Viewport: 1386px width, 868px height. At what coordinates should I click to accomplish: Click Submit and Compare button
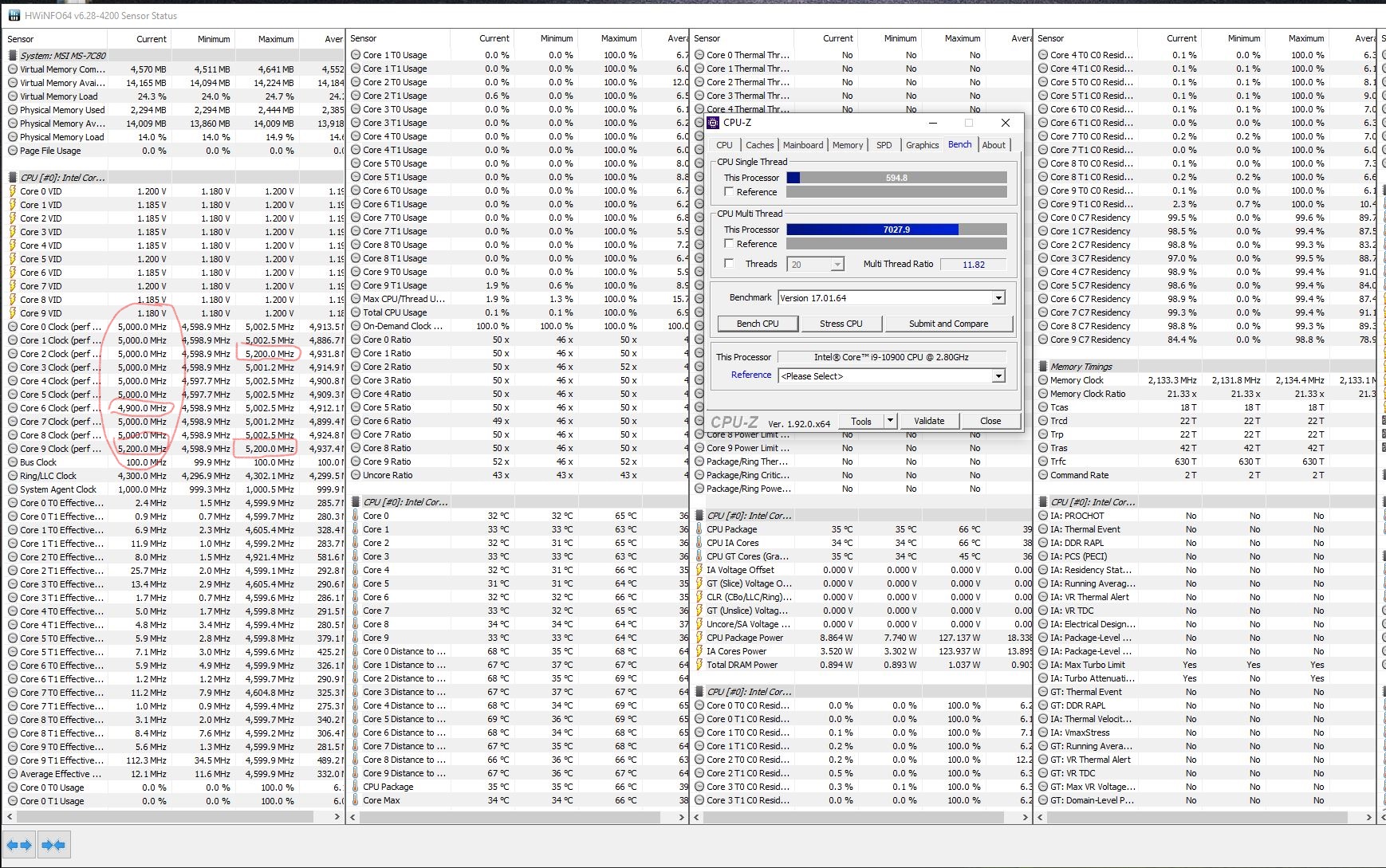948,324
